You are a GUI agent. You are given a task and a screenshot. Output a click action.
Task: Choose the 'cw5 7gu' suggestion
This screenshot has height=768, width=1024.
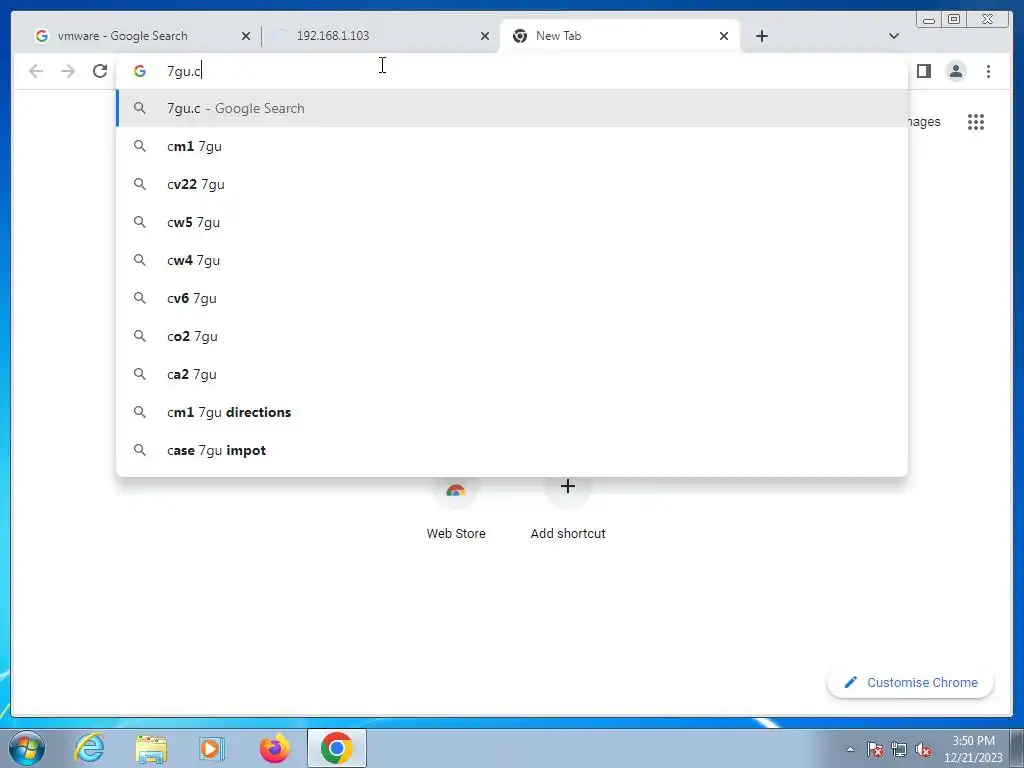(x=512, y=222)
